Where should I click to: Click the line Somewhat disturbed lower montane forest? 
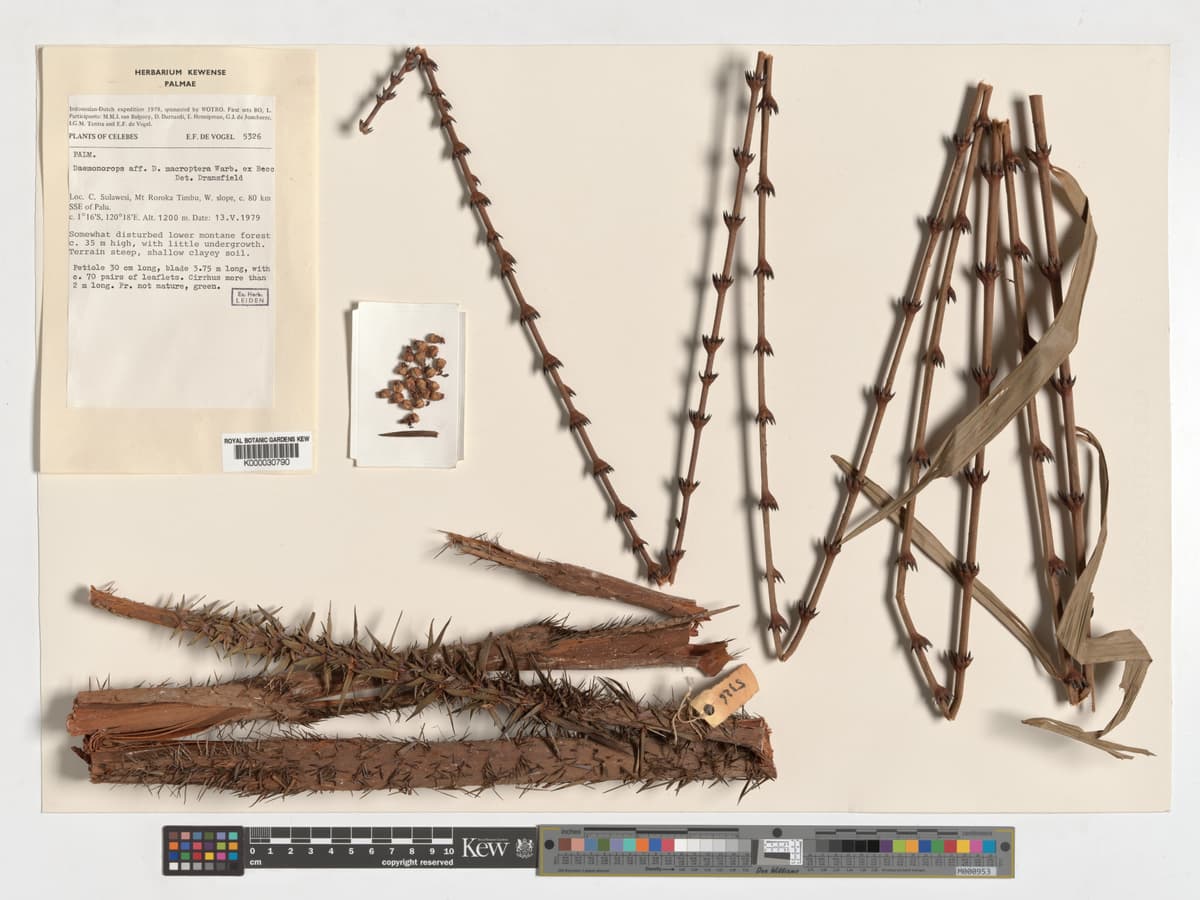point(171,235)
